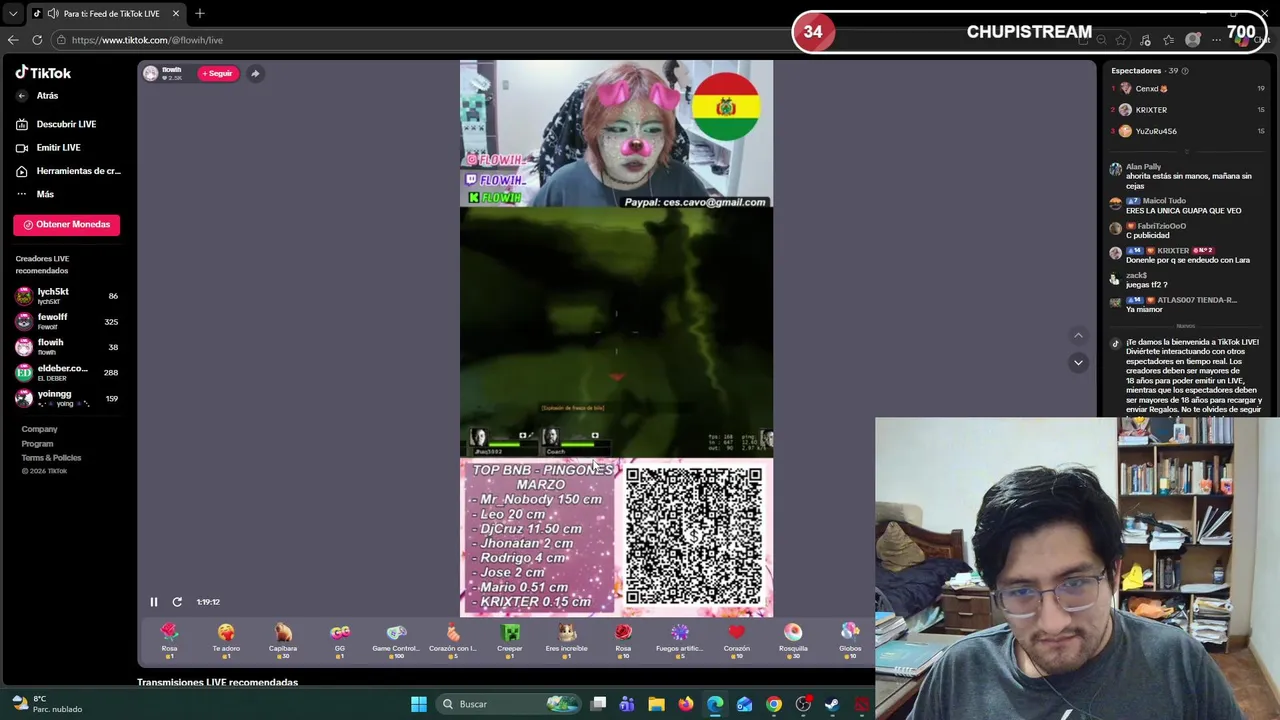
Task: Share the flowih live stream
Action: click(x=255, y=73)
